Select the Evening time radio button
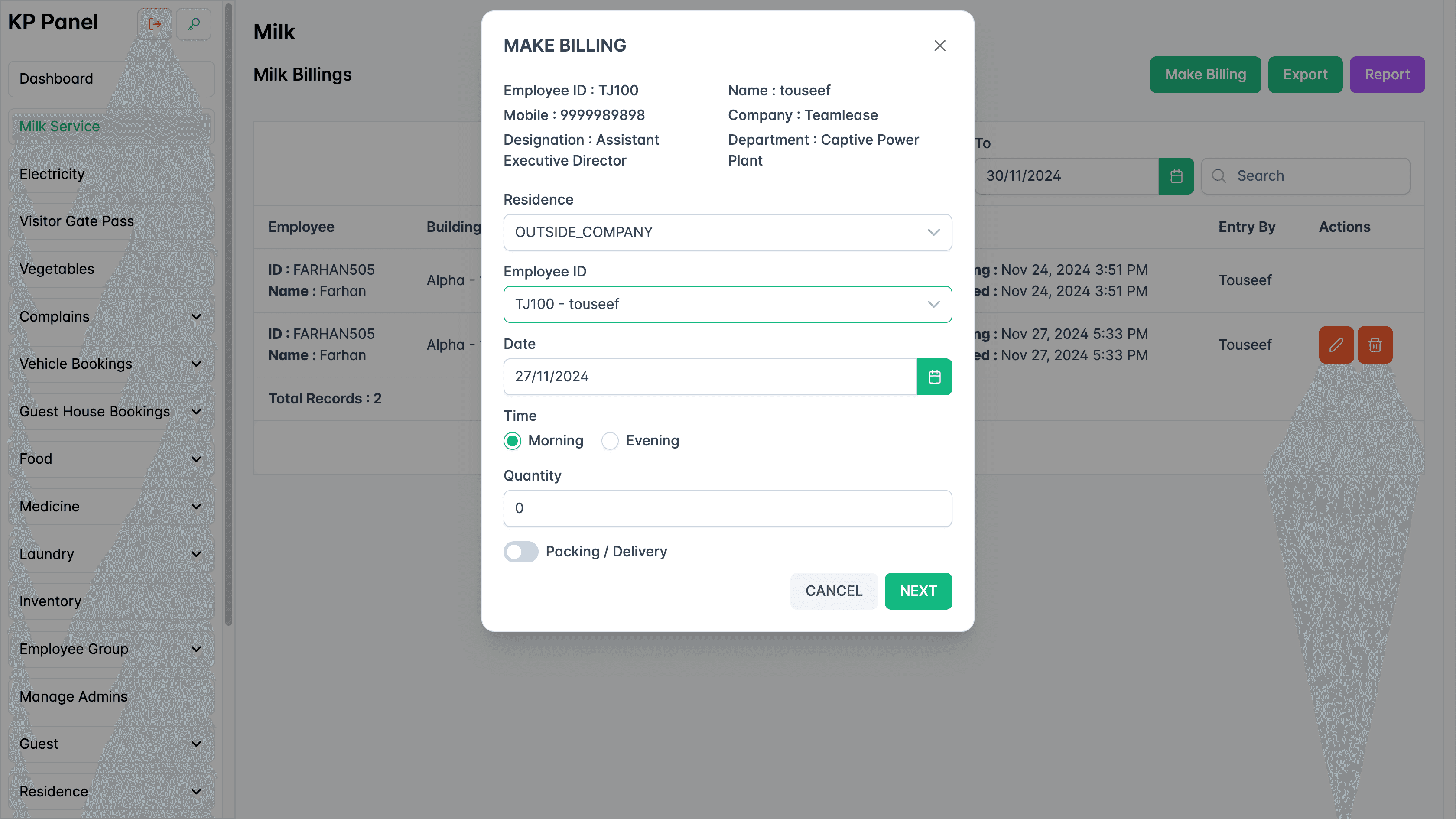 pos(610,441)
